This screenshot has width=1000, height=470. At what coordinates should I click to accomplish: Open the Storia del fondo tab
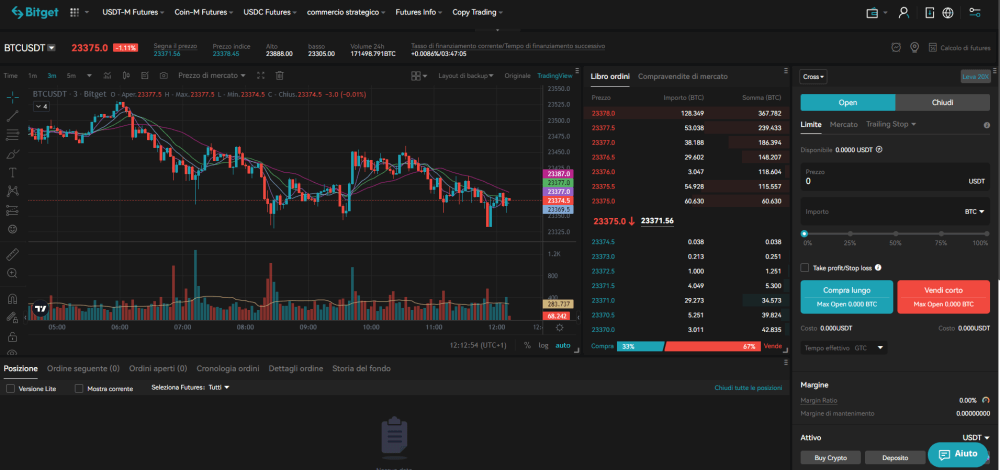coord(361,369)
